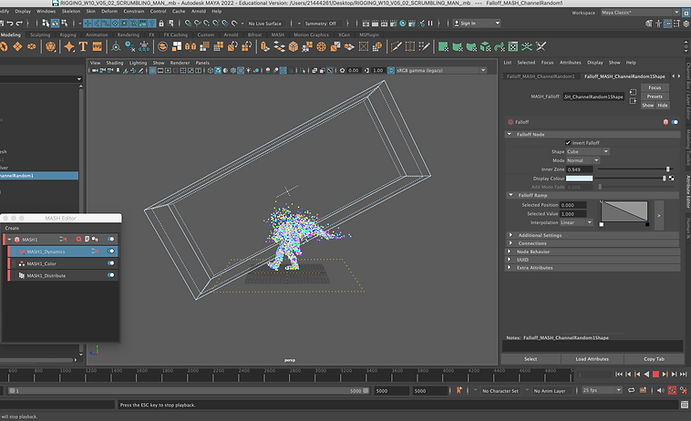Open the viewport Shading menu
691x421 pixels.
coord(115,63)
